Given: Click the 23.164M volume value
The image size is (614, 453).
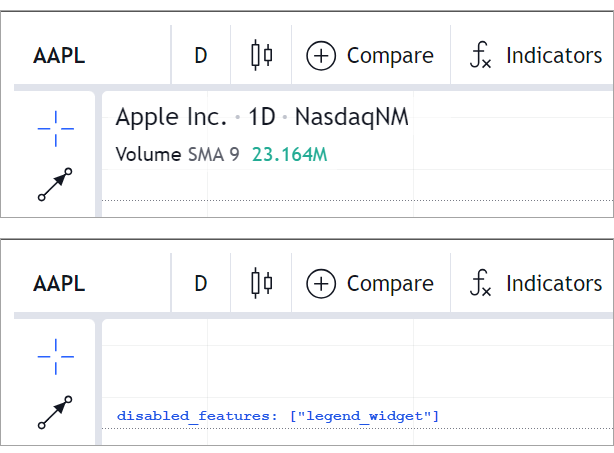Looking at the screenshot, I should [x=290, y=155].
